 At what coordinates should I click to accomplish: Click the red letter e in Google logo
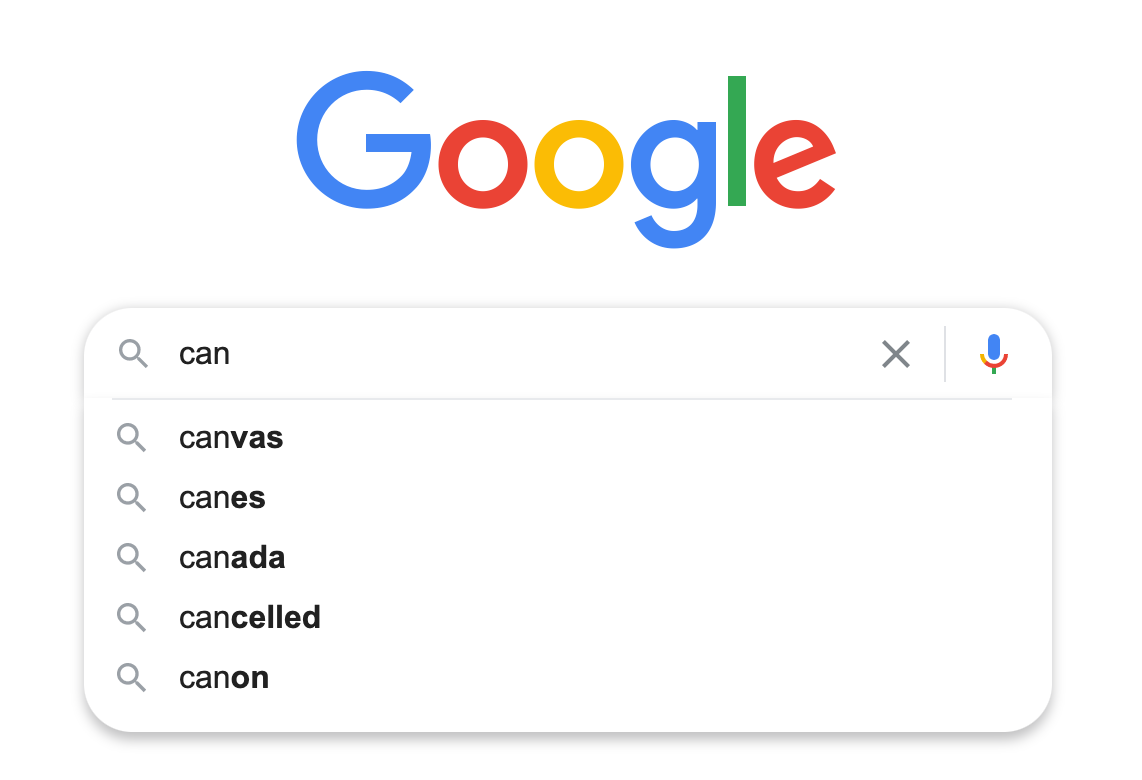coord(795,164)
